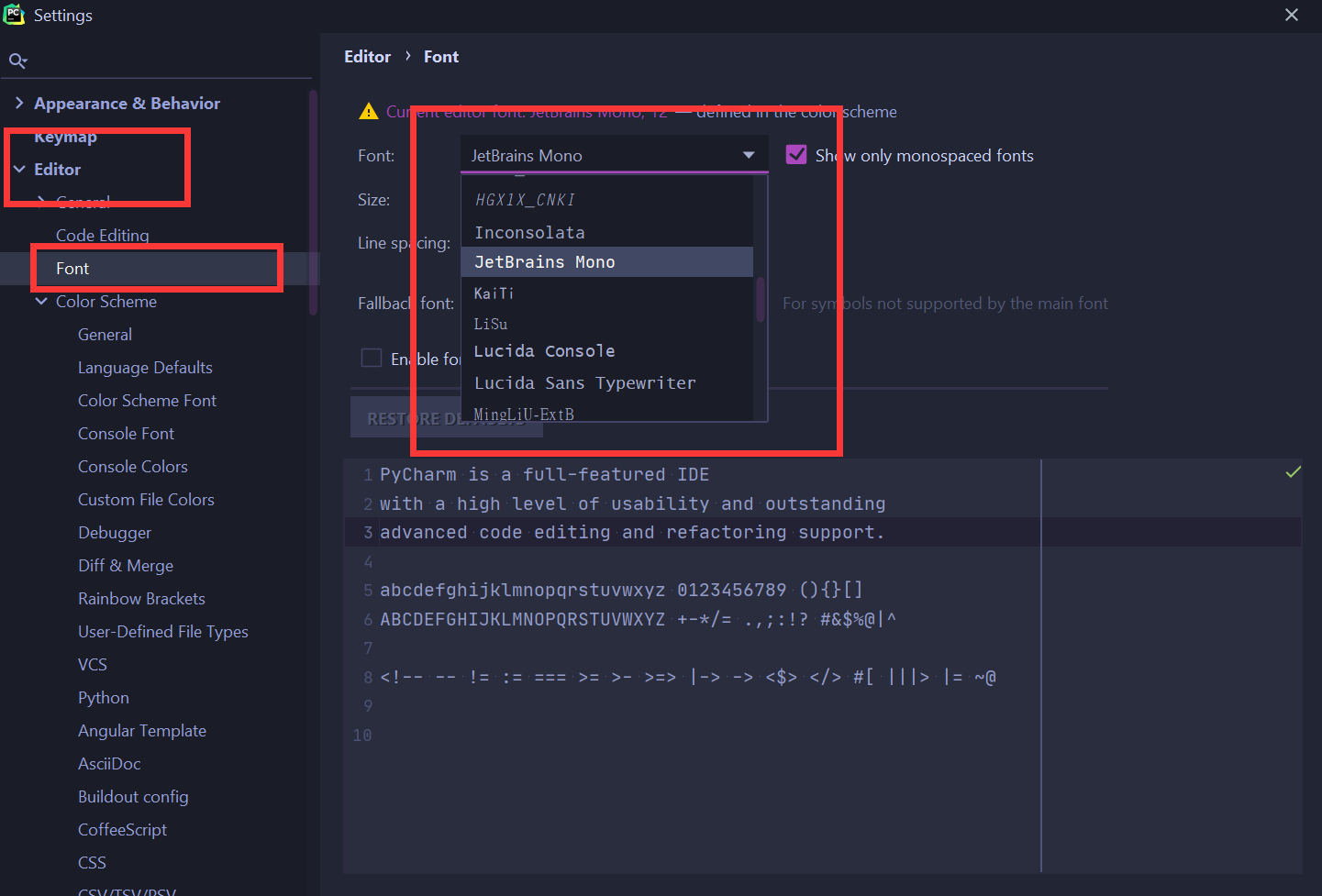Screen dimensions: 1322x896
Task: Click preview line with lowercase alphabet
Action: [621, 590]
